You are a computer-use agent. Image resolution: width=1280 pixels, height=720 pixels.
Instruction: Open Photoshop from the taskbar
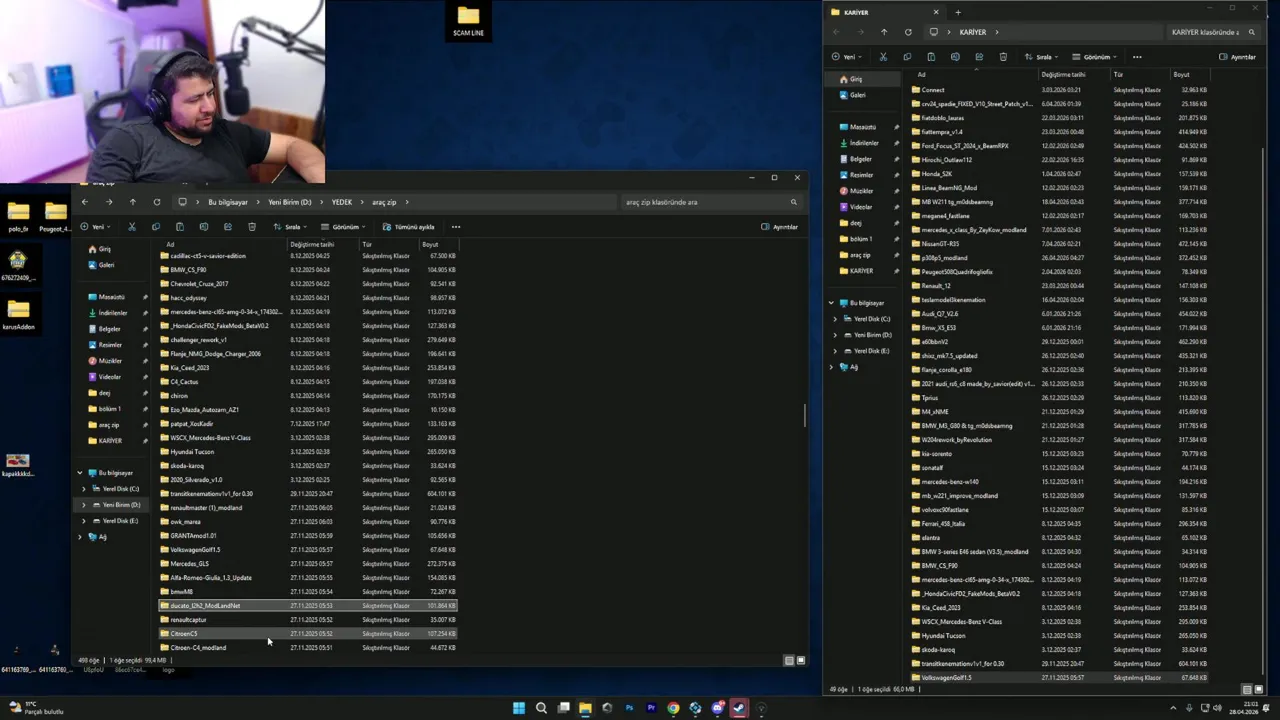click(629, 708)
